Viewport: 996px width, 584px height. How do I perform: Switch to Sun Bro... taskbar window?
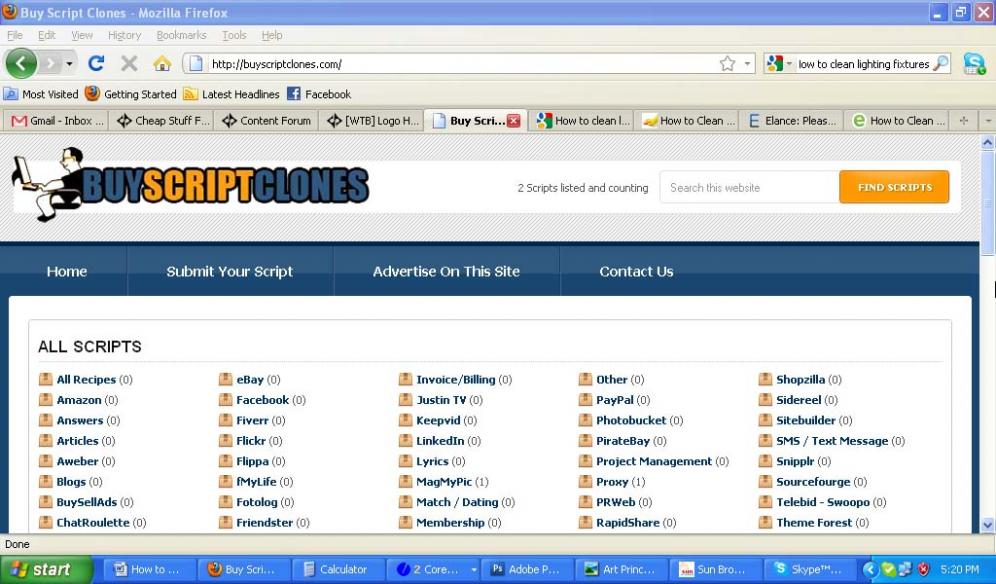(715, 569)
